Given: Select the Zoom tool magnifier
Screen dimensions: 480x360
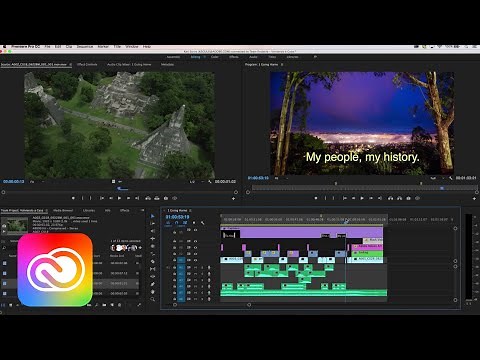Looking at the screenshot, I should pos(153,299).
